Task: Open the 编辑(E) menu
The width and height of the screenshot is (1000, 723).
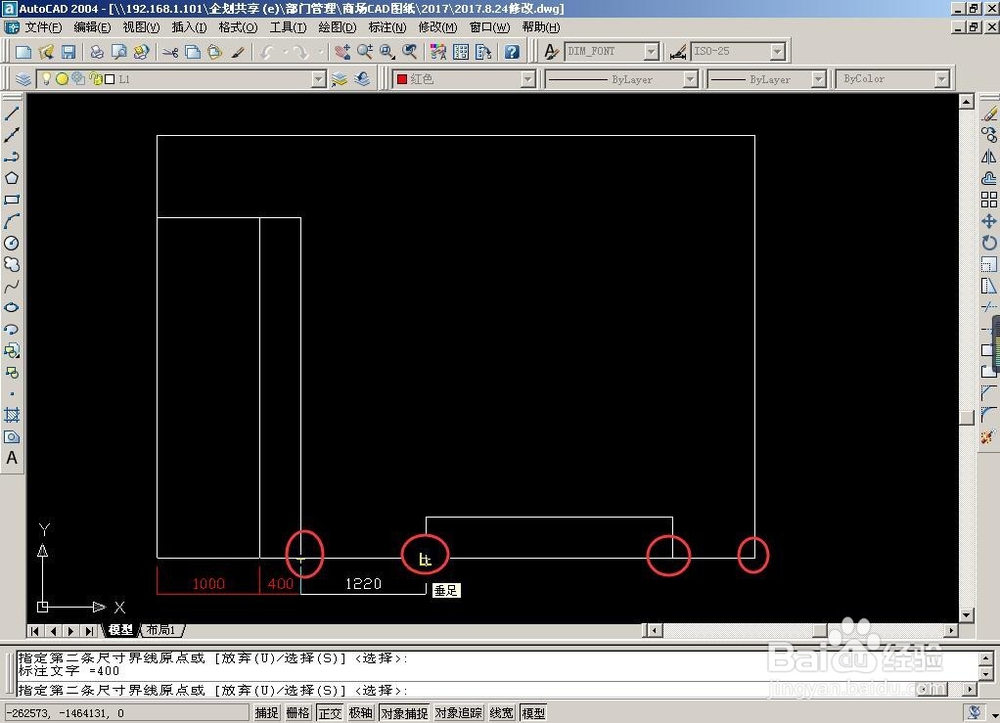Action: point(92,27)
